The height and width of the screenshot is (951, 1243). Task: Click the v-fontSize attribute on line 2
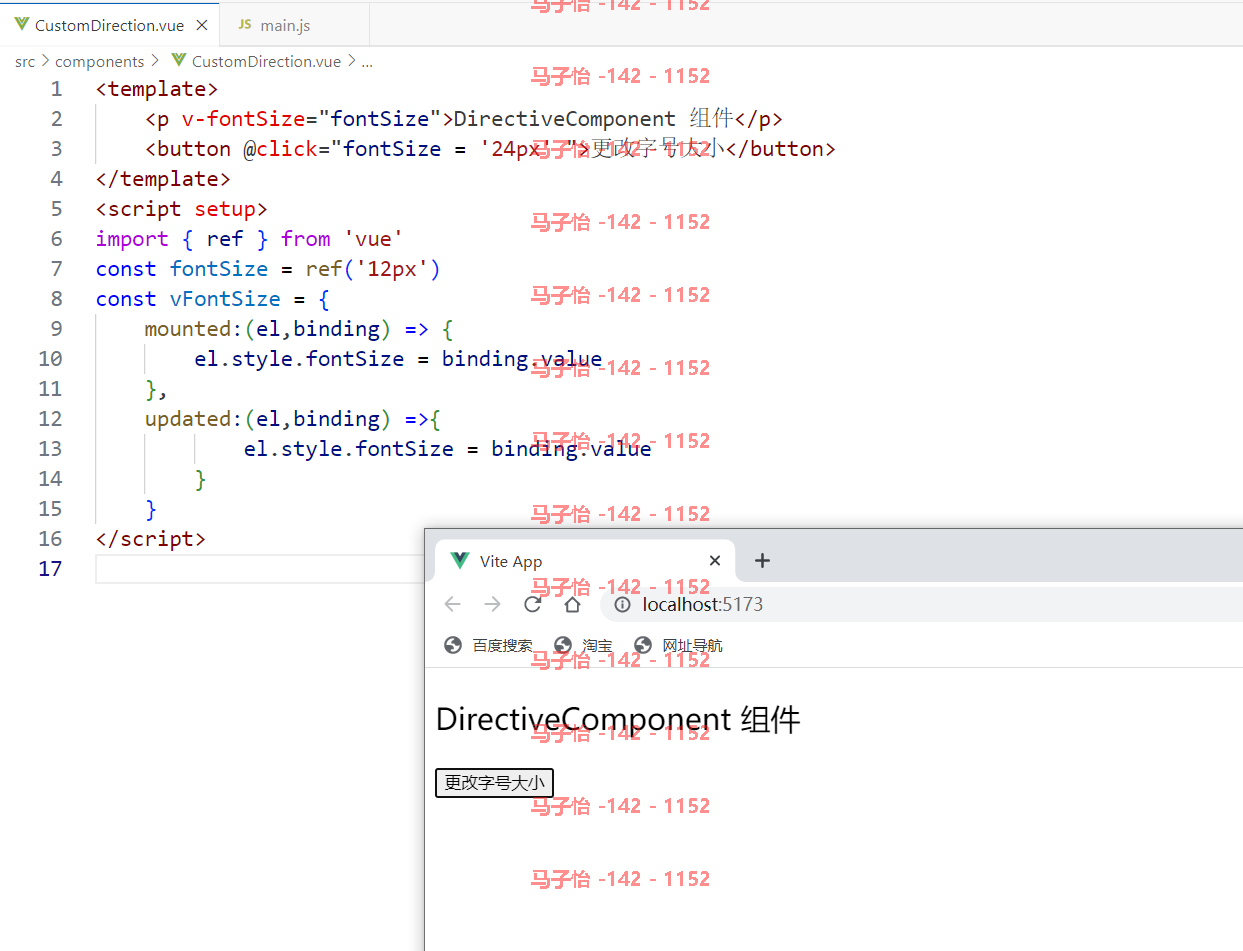[x=243, y=119]
